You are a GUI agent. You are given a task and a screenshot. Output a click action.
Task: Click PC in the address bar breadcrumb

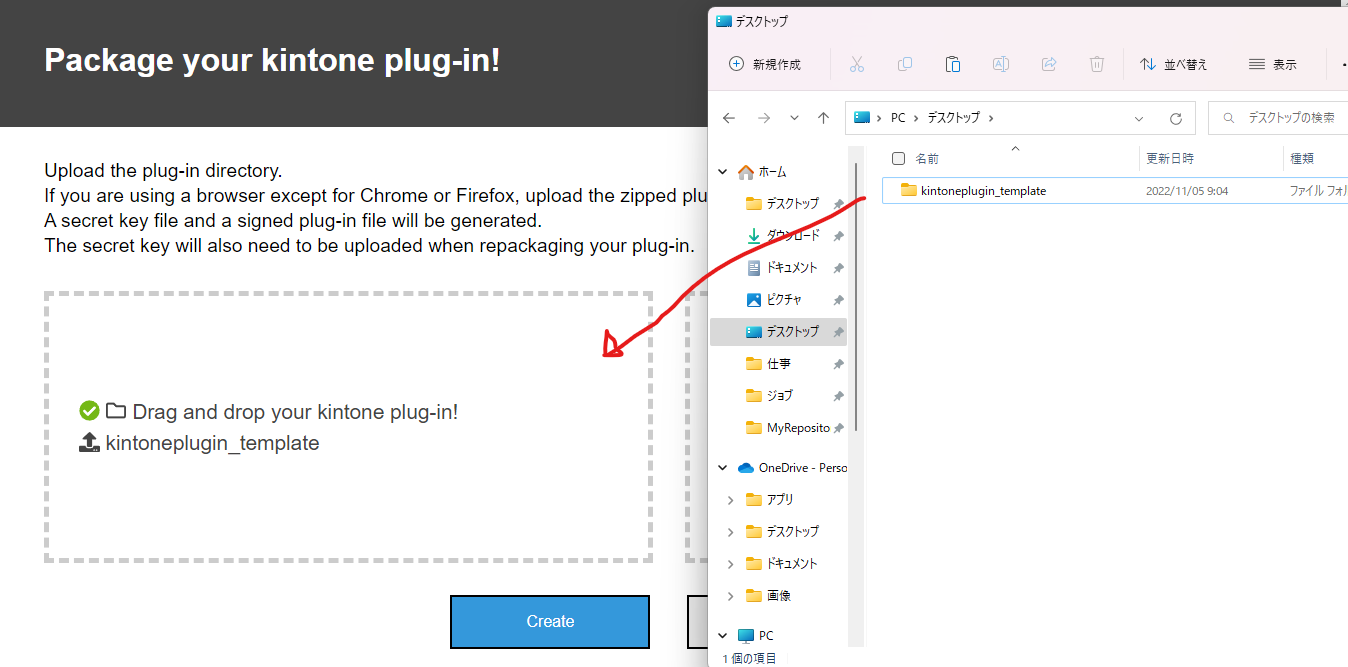coord(898,118)
